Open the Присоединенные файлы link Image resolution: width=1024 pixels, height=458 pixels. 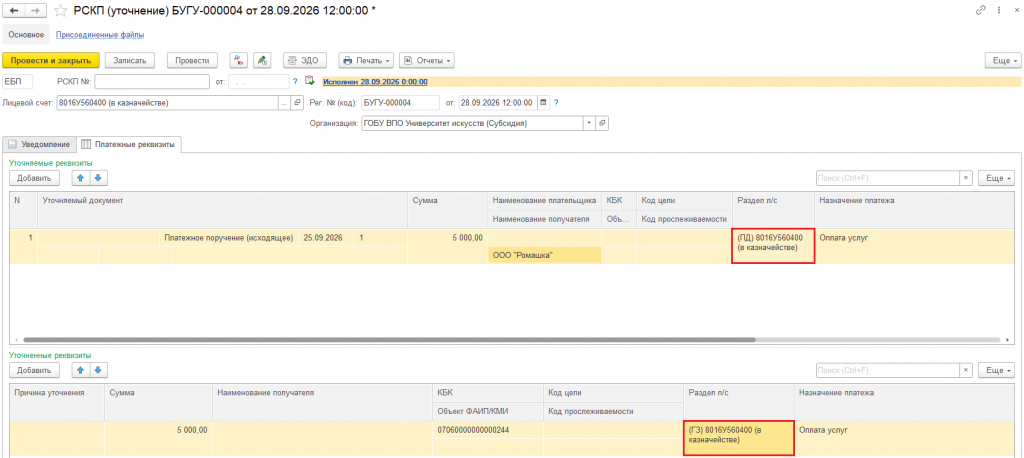[x=100, y=35]
